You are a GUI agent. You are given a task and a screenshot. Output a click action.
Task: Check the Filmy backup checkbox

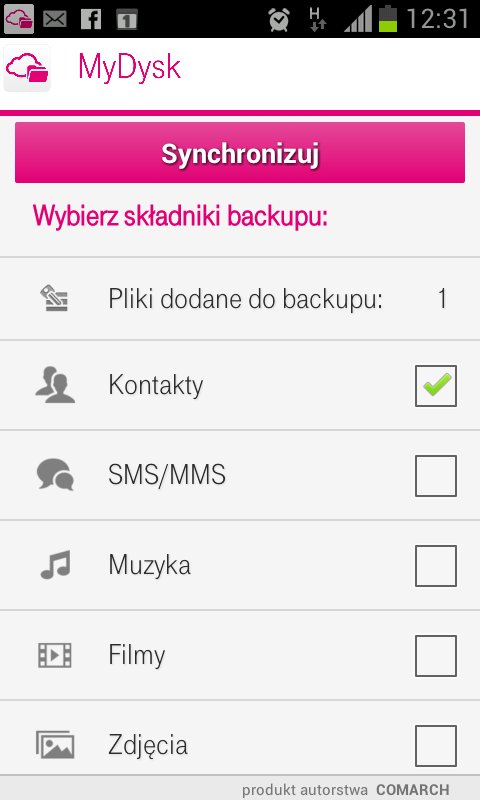point(436,656)
